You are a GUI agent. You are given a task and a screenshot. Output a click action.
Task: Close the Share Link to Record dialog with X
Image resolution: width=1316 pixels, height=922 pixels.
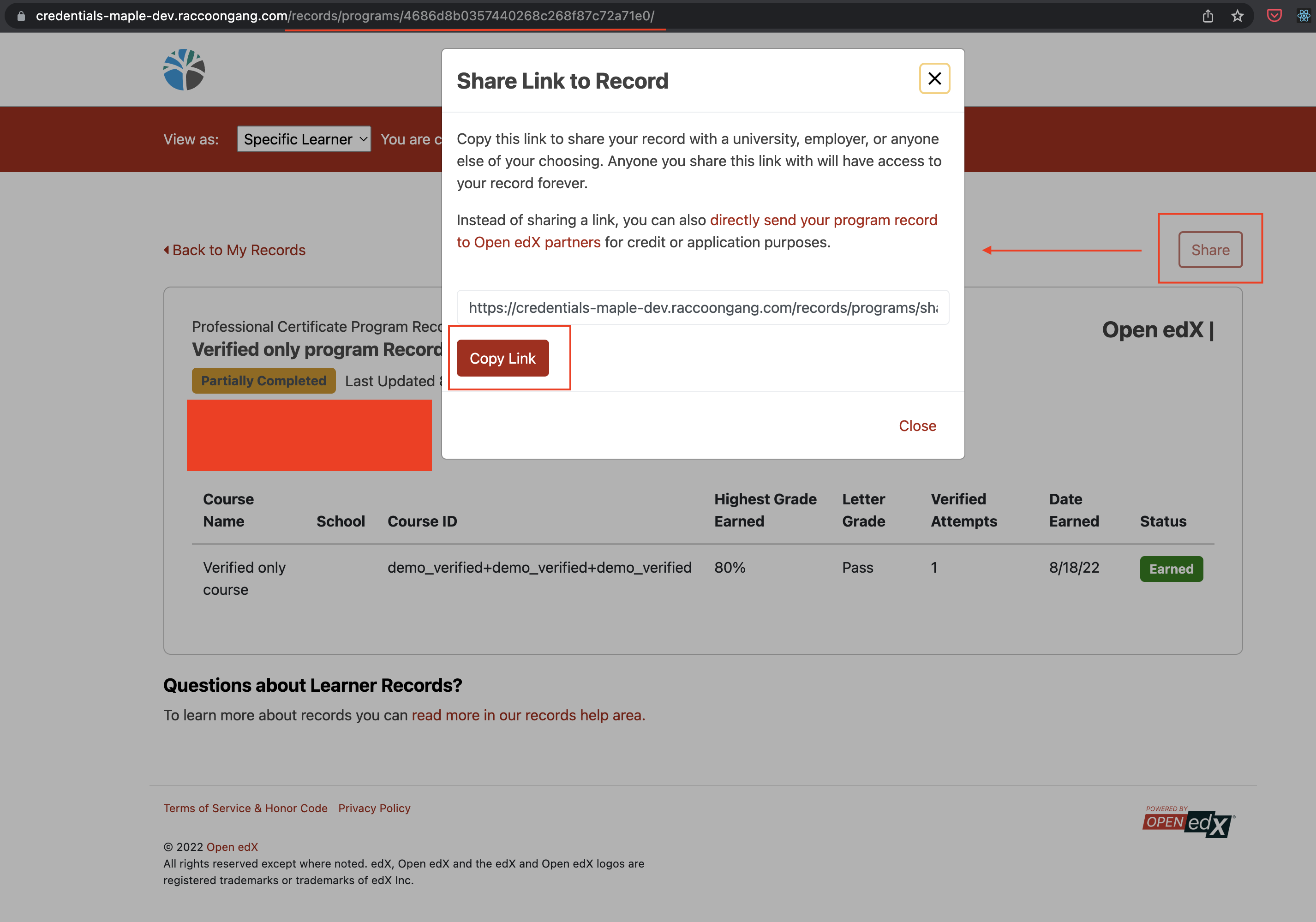tap(934, 78)
